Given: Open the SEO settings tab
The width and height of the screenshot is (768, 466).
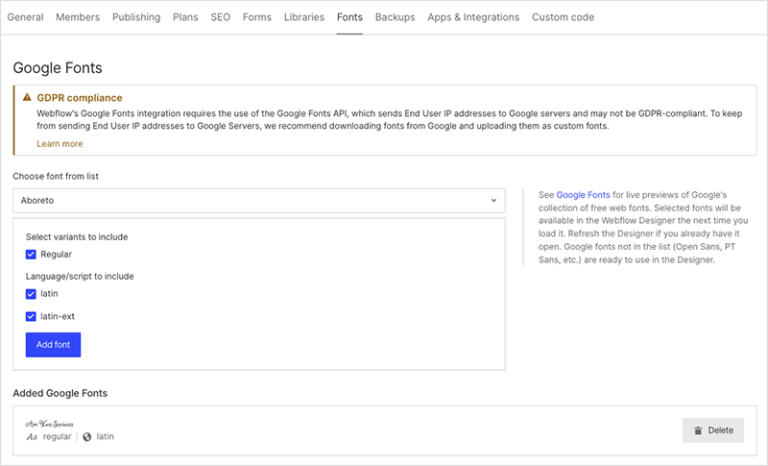Looking at the screenshot, I should (220, 17).
